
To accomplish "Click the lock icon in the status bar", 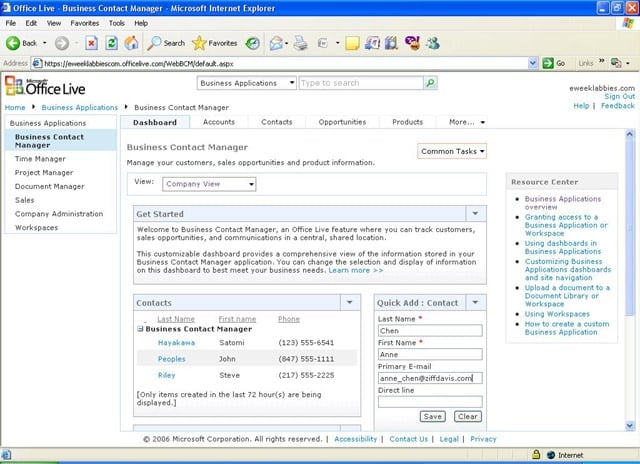I will (536, 454).
